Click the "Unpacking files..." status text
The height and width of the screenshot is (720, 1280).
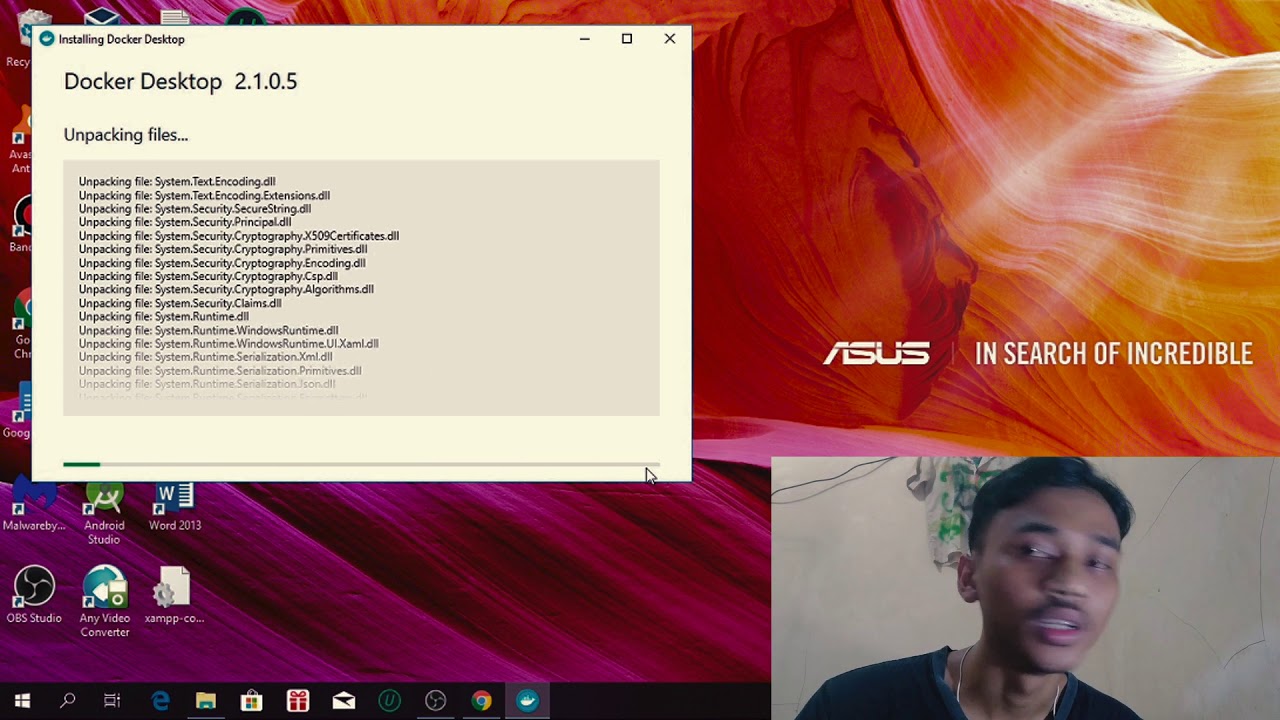pos(126,135)
